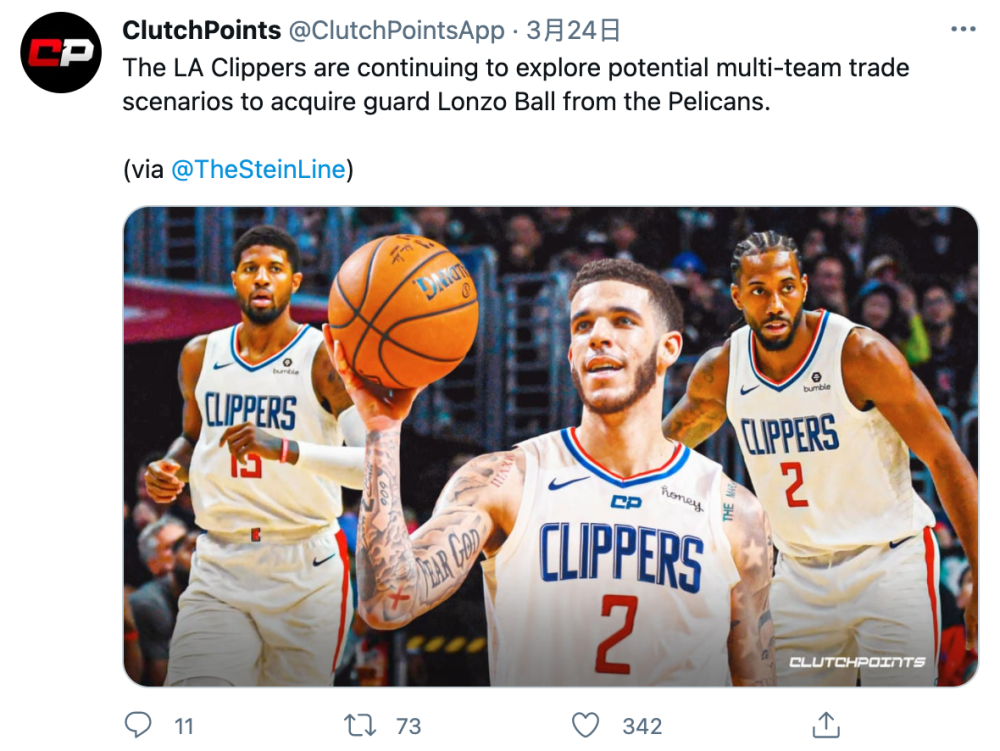This screenshot has height=751, width=1000.
Task: Open the reply comment icon
Action: (x=138, y=725)
